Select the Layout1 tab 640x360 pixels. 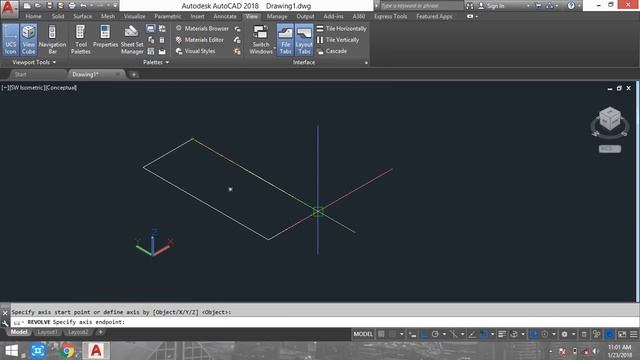[x=47, y=332]
